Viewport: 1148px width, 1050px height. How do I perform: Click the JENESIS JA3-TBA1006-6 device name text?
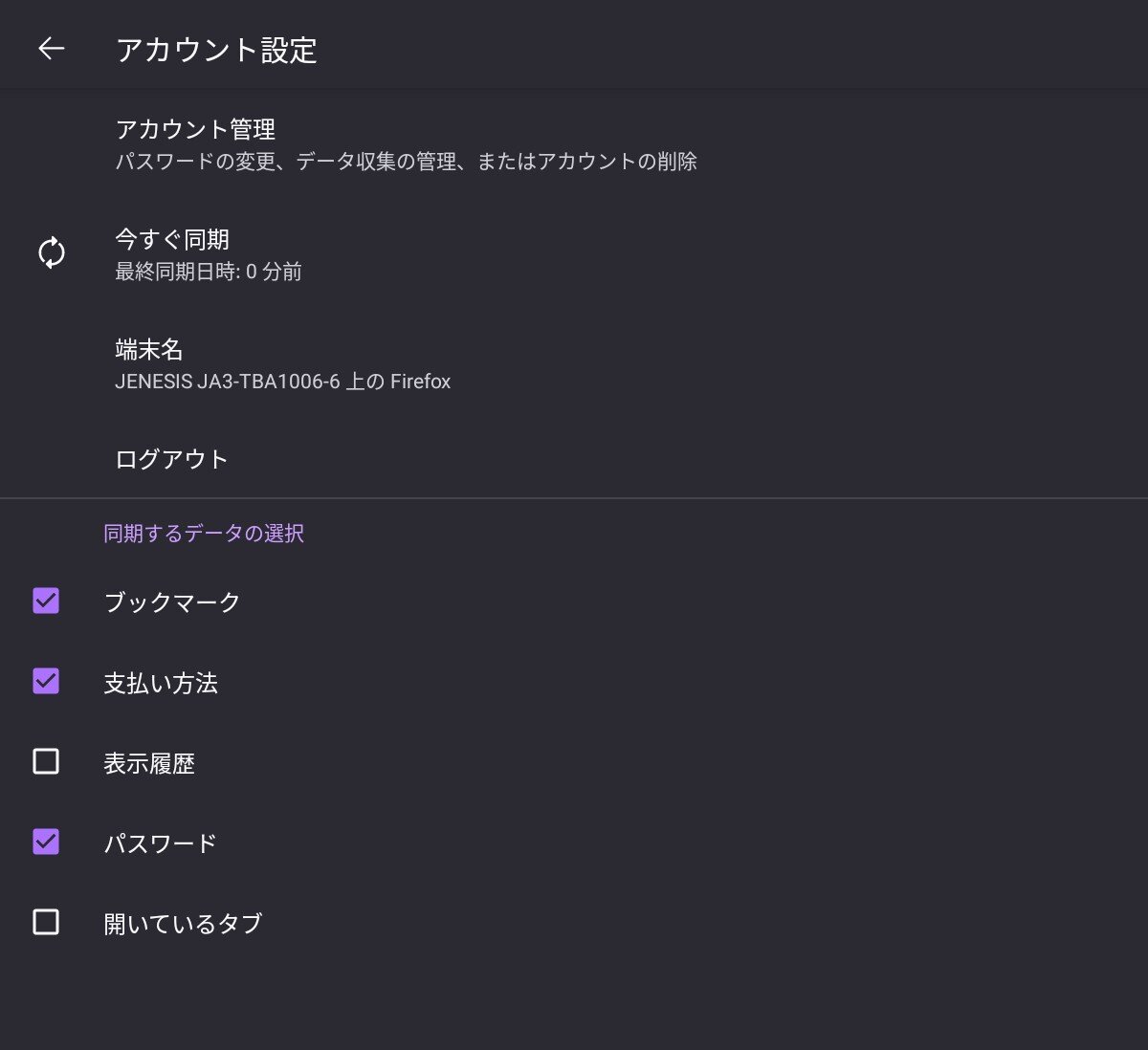pos(282,382)
